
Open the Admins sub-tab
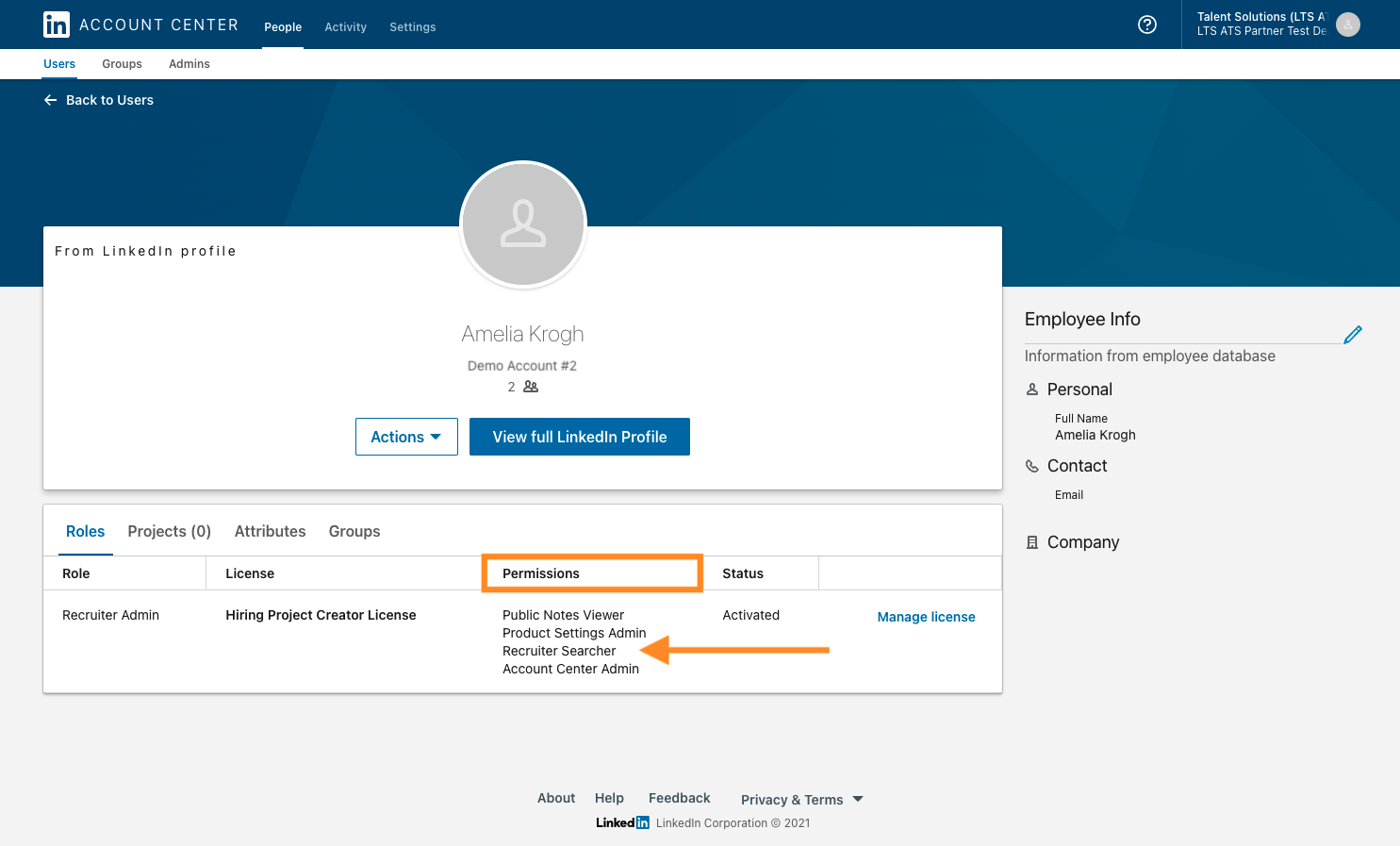pos(189,64)
